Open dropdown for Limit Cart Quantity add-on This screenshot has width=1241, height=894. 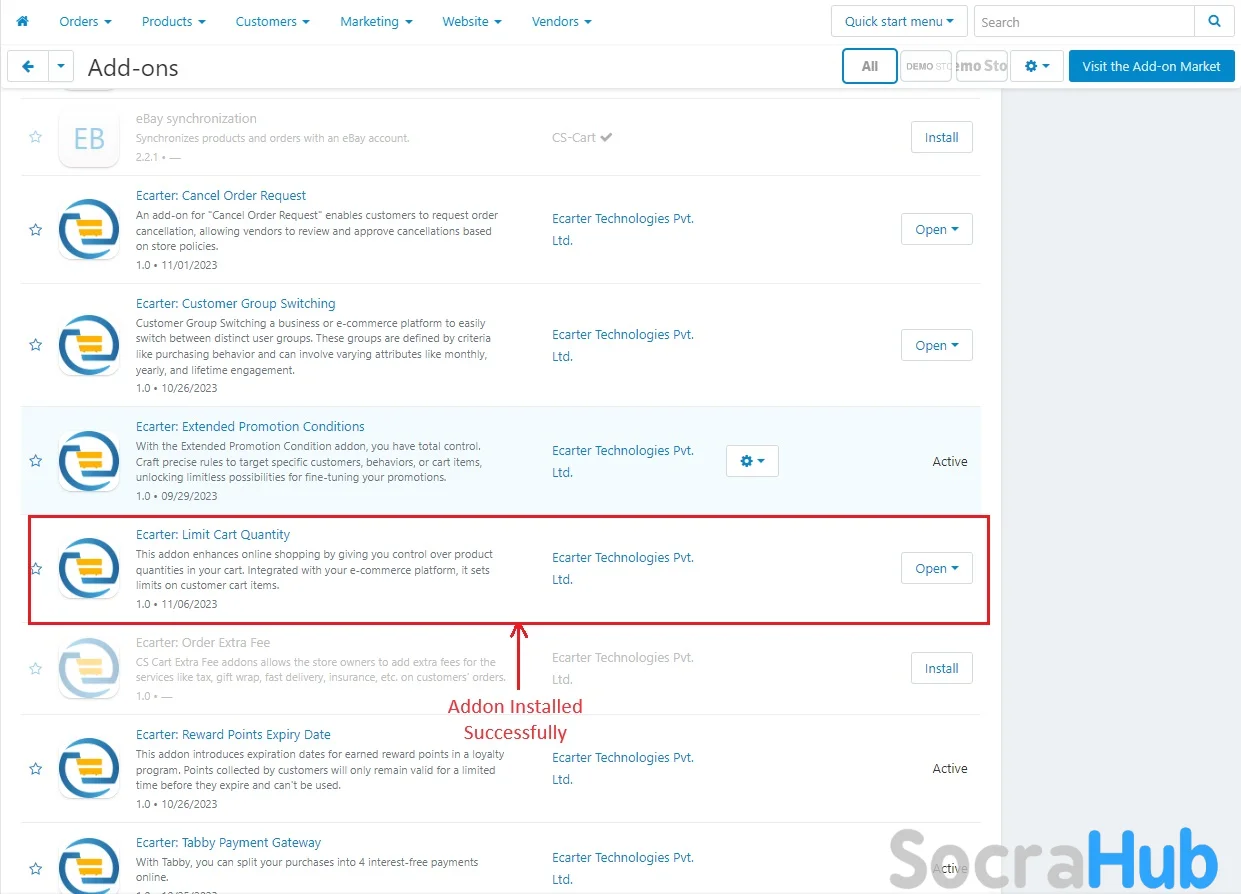coord(937,568)
